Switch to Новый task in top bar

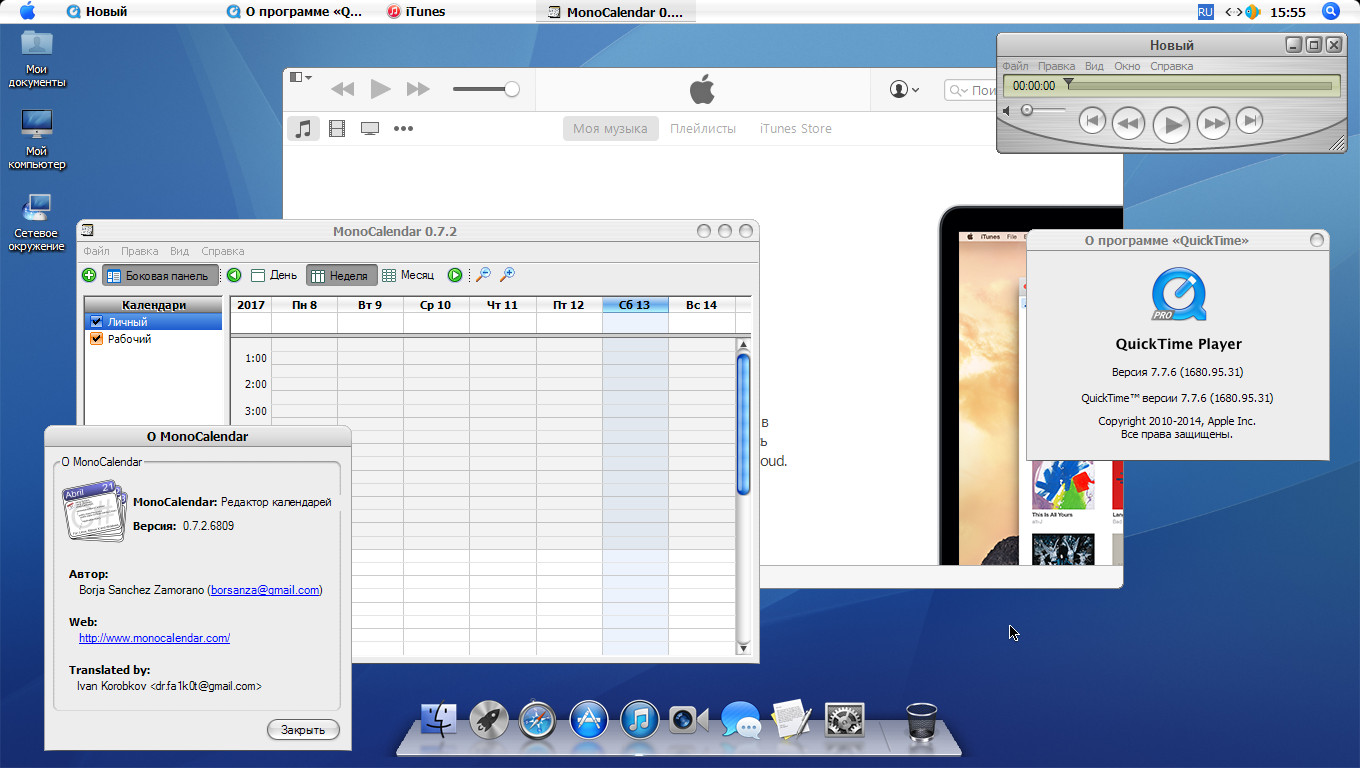[97, 12]
